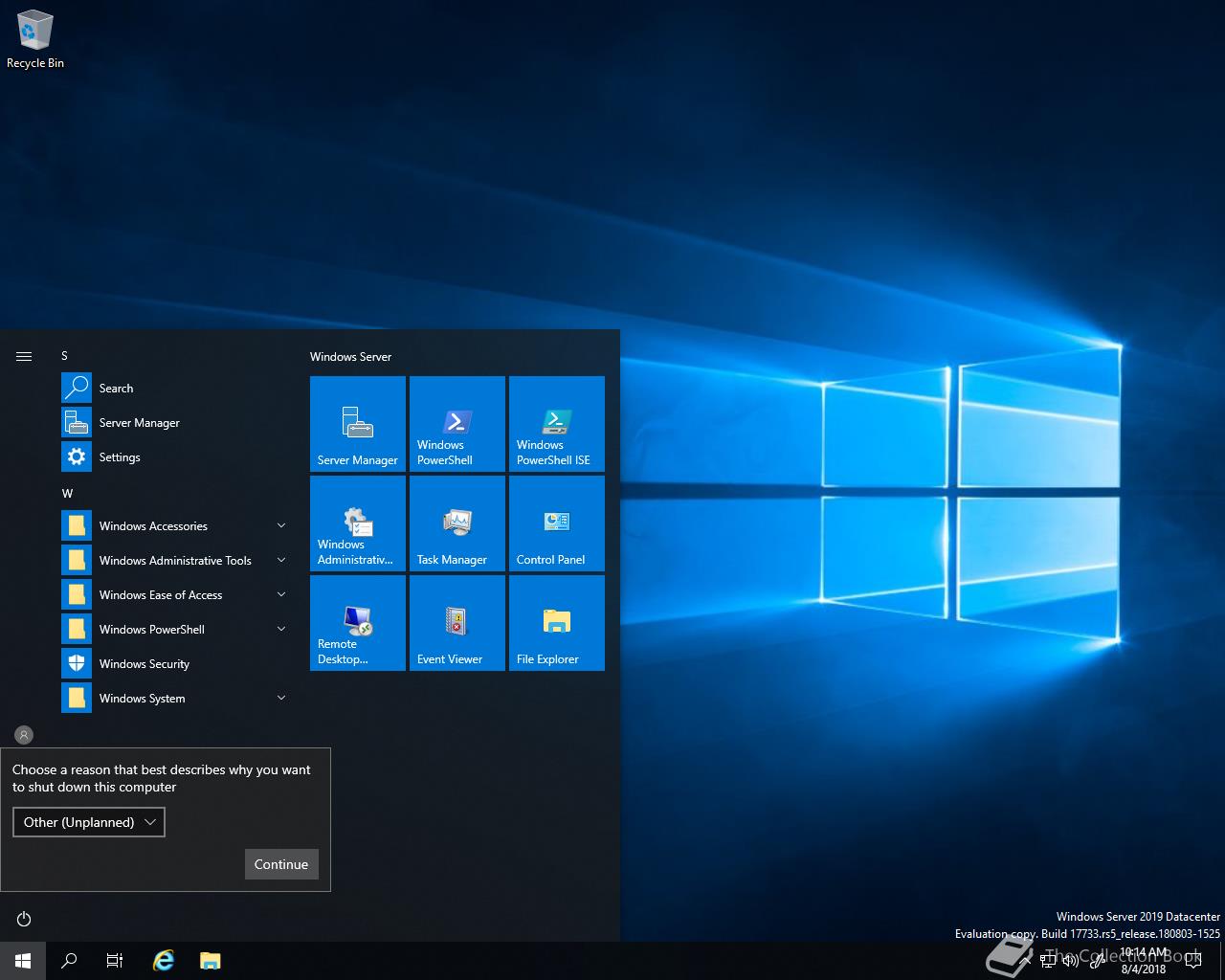Launch the Windows PowerShell tile
The height and width of the screenshot is (980, 1225).
(x=457, y=424)
